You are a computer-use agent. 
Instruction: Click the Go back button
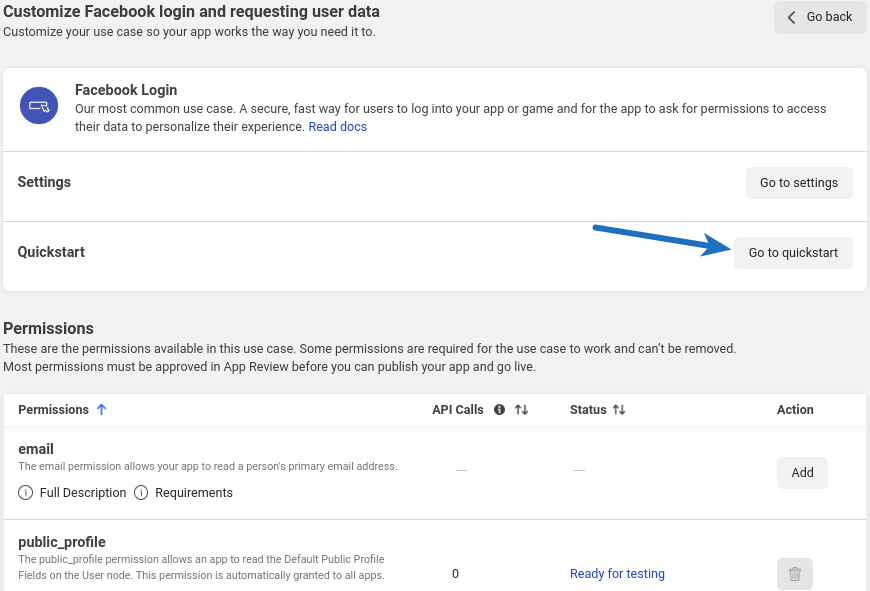820,17
